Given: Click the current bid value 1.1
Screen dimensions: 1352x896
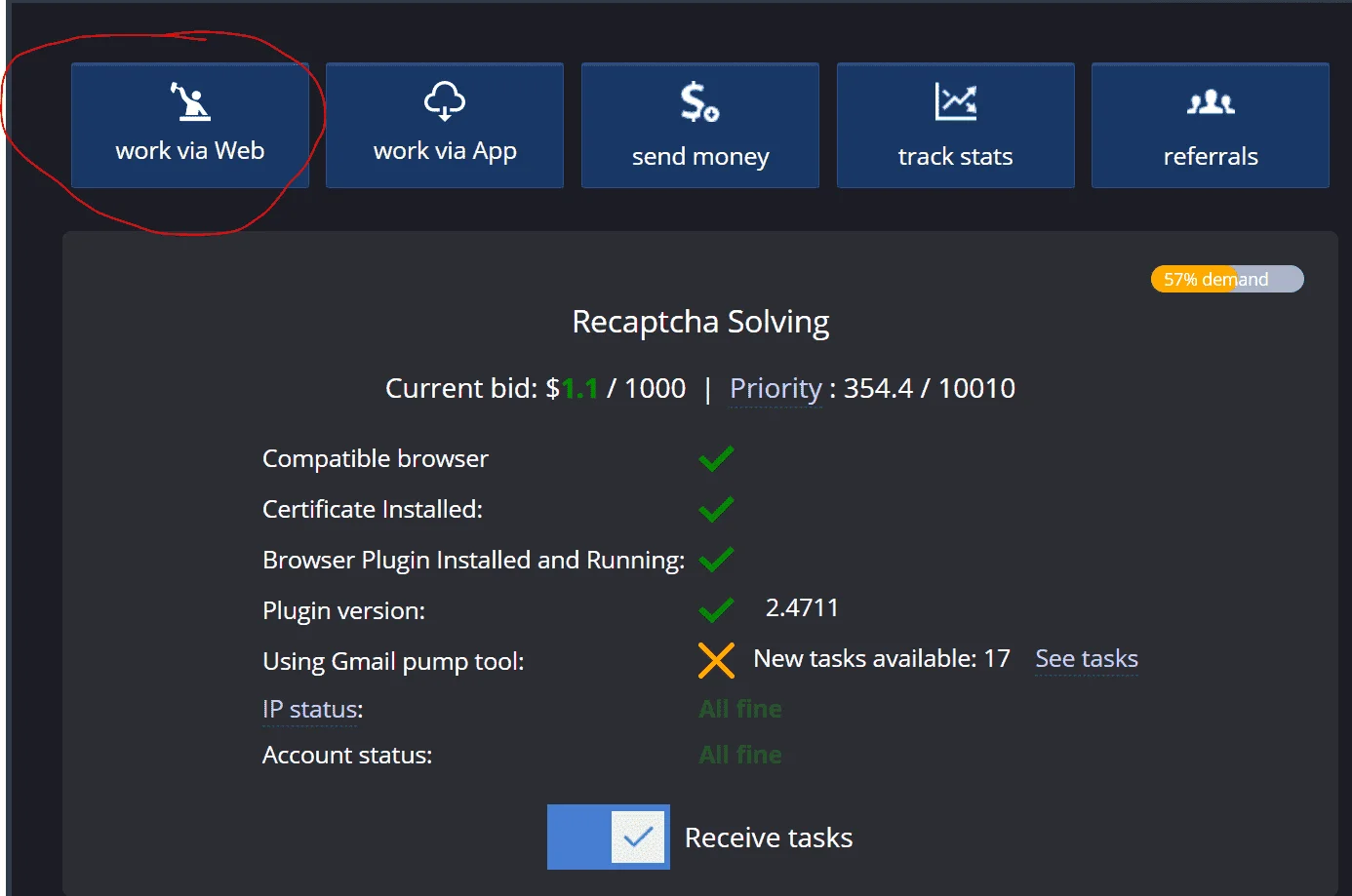Looking at the screenshot, I should [x=579, y=388].
